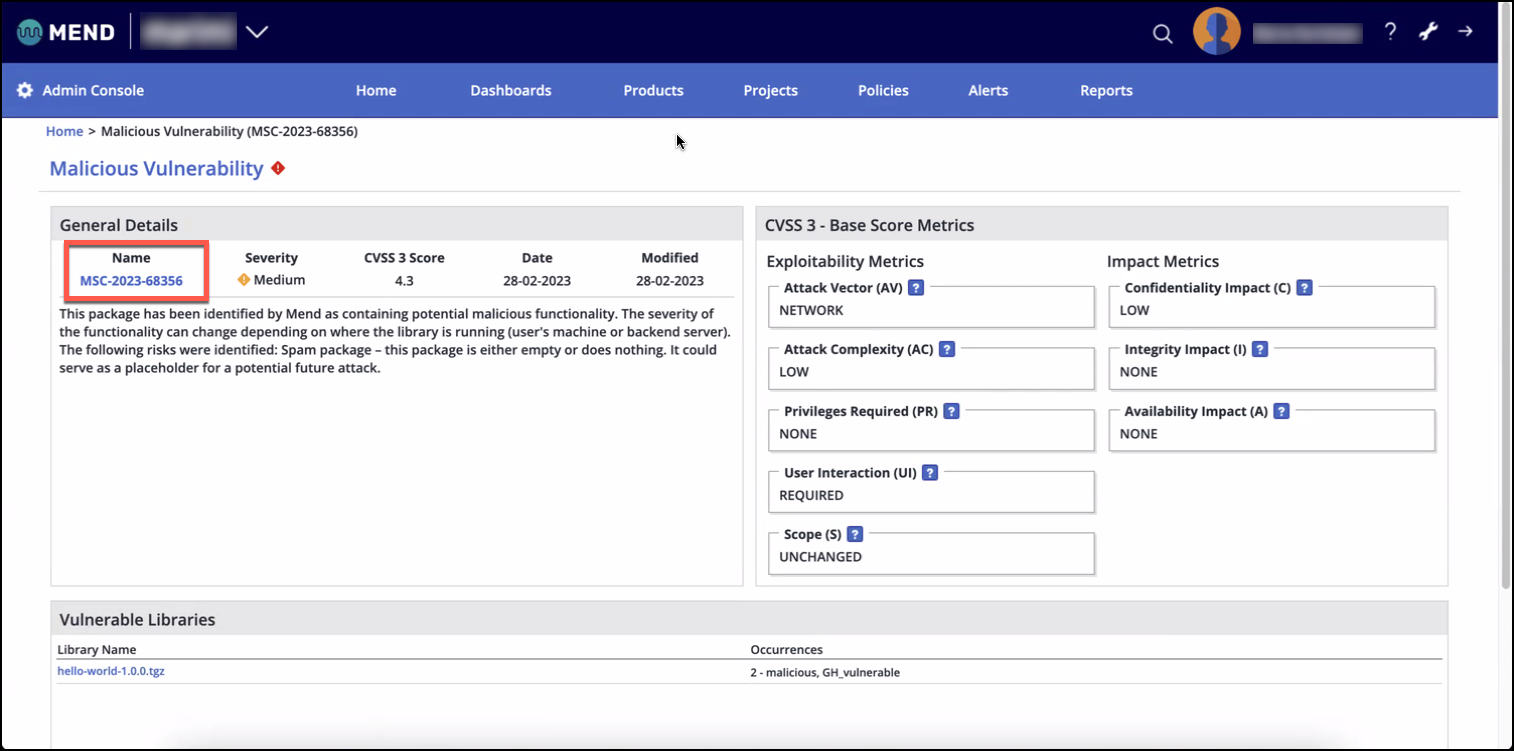Open the hello-world-1.0.0.tgz library link

110,671
